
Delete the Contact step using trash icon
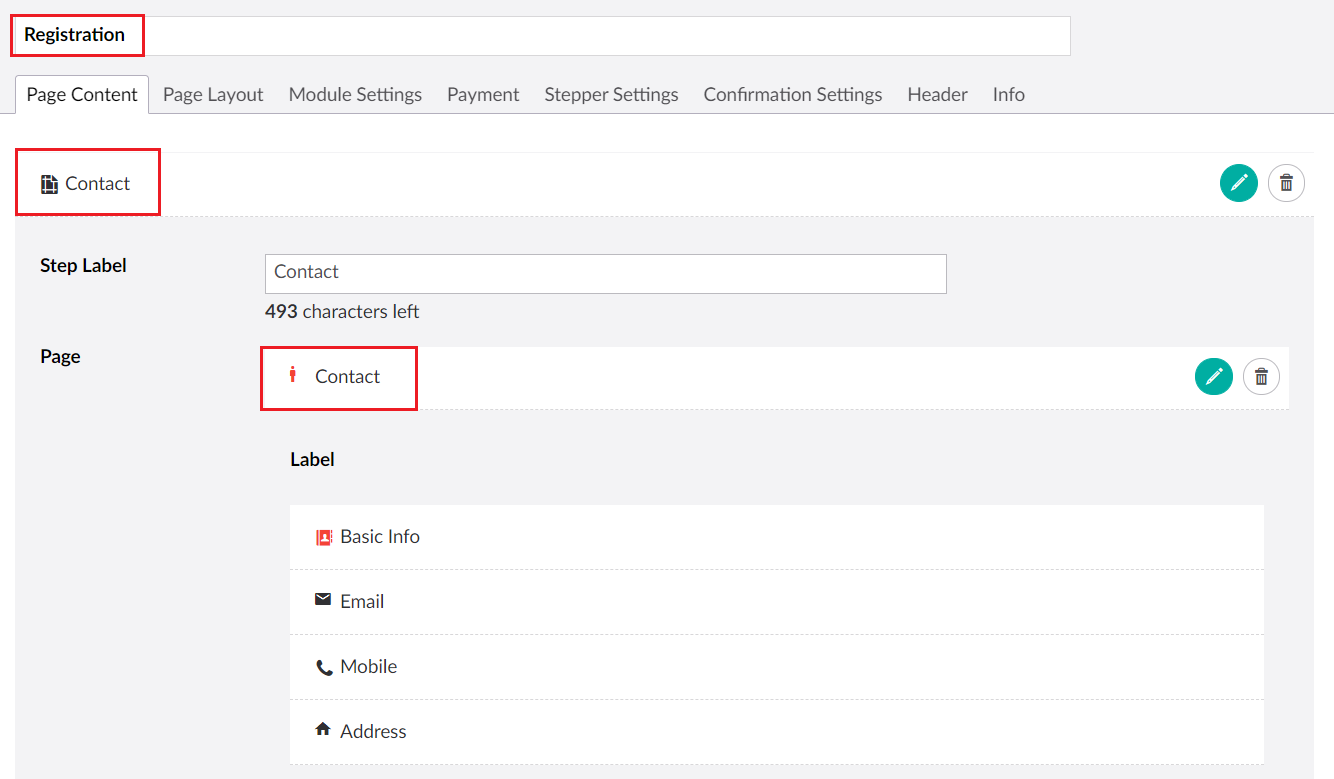(1286, 183)
